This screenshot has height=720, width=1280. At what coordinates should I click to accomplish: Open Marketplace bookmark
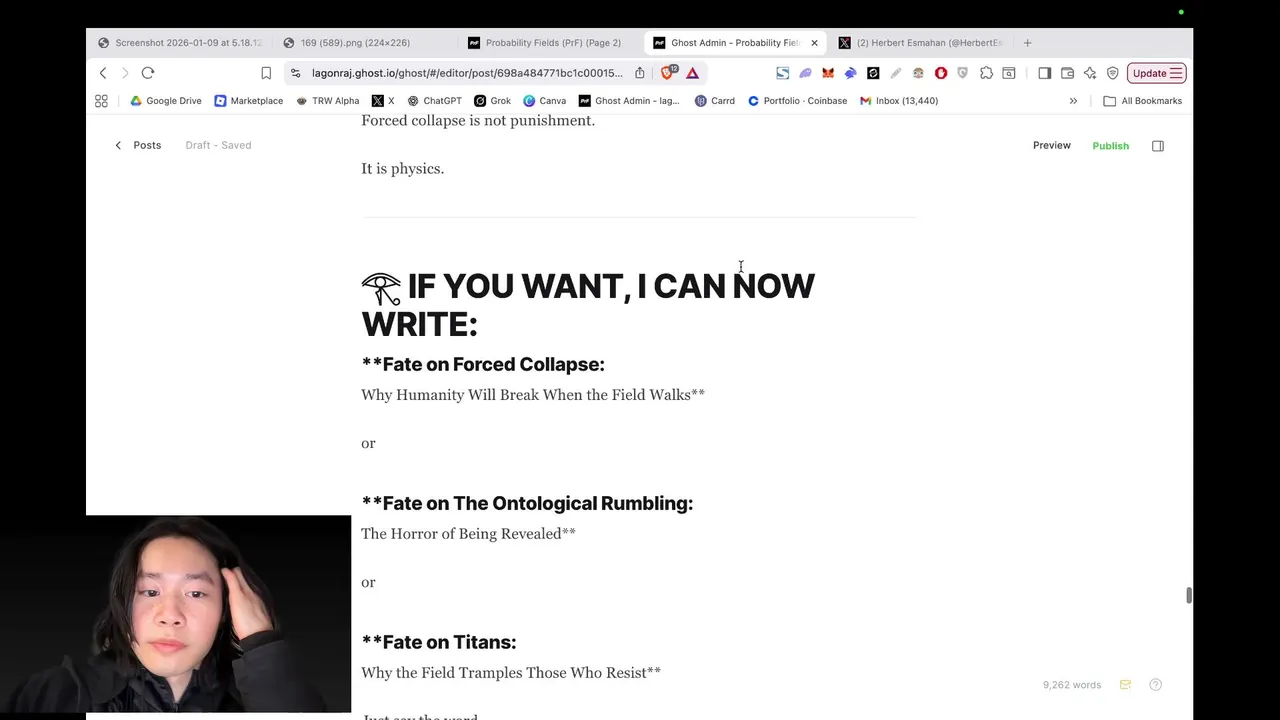point(248,101)
